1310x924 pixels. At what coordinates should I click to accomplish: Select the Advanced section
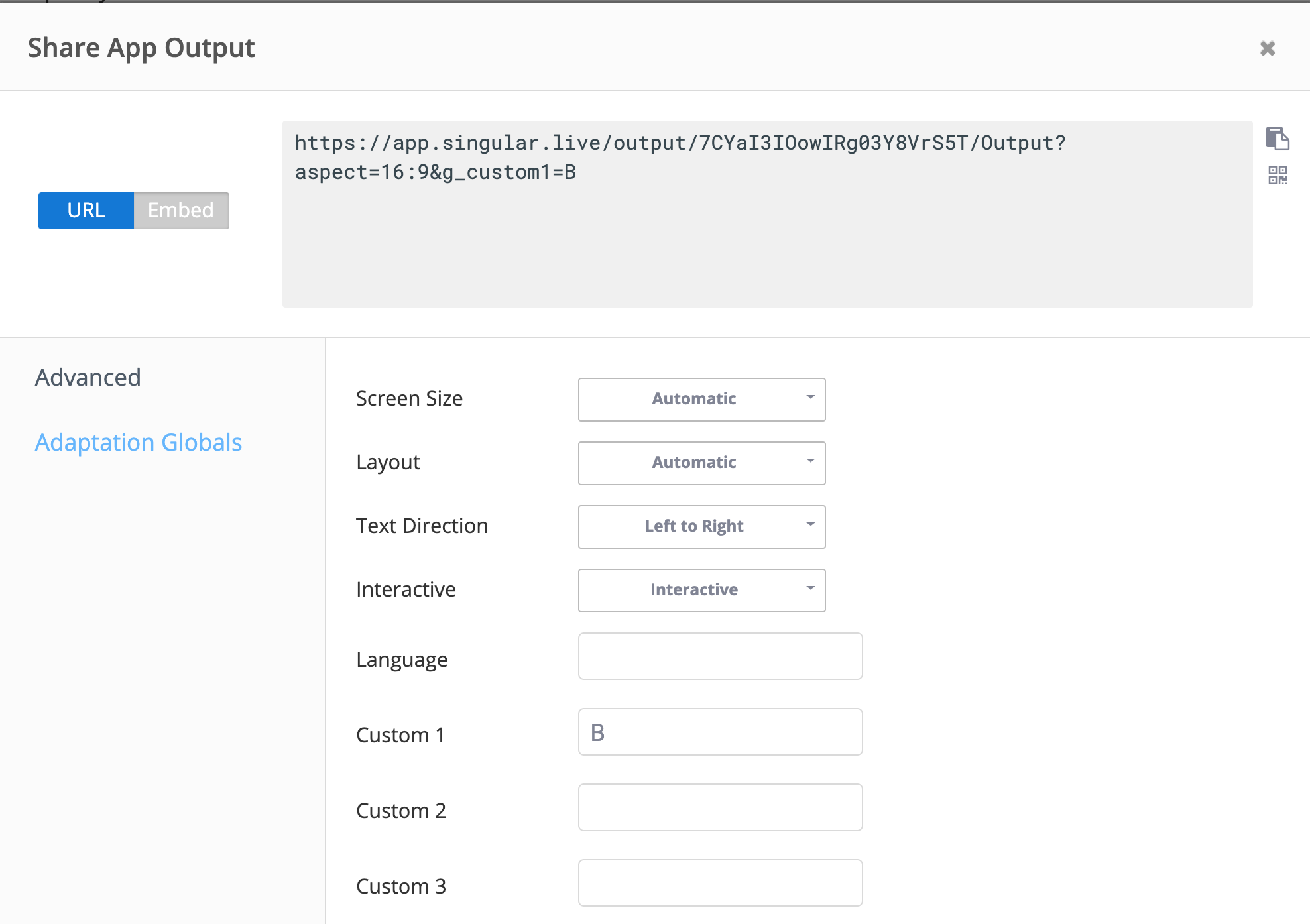pyautogui.click(x=88, y=378)
